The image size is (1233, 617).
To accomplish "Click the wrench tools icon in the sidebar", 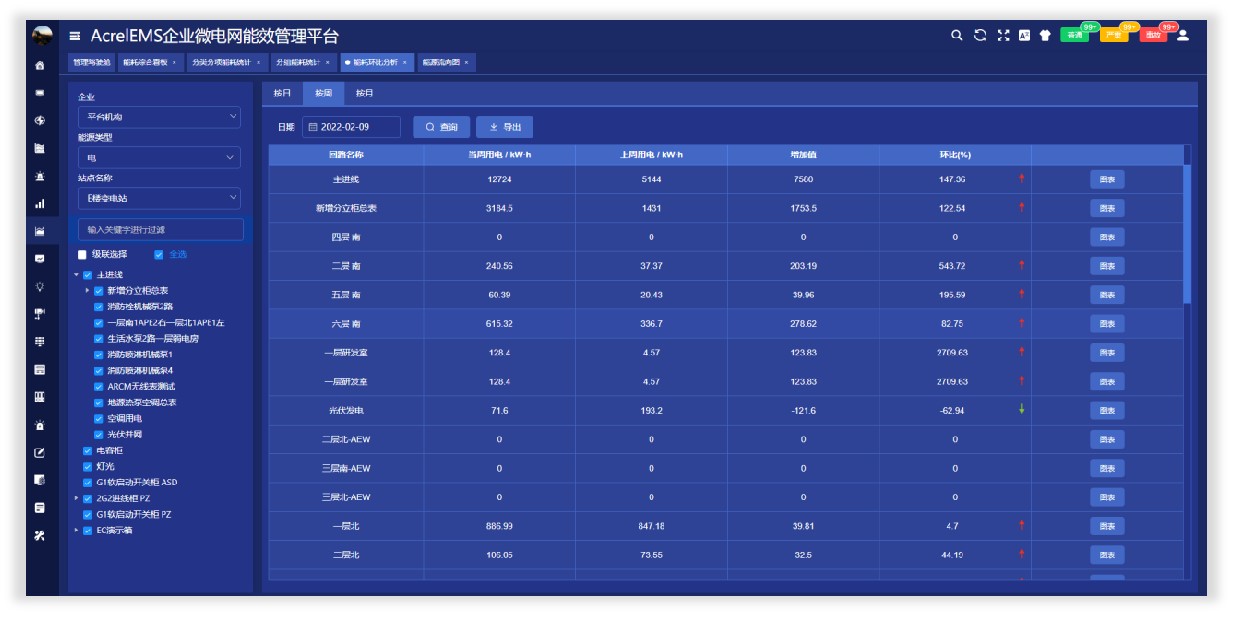I will point(40,535).
